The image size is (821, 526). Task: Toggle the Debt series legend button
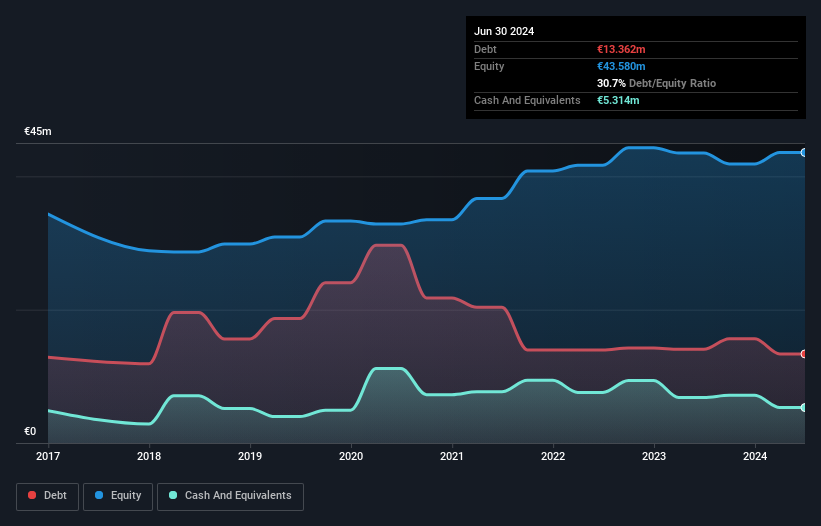click(x=47, y=496)
